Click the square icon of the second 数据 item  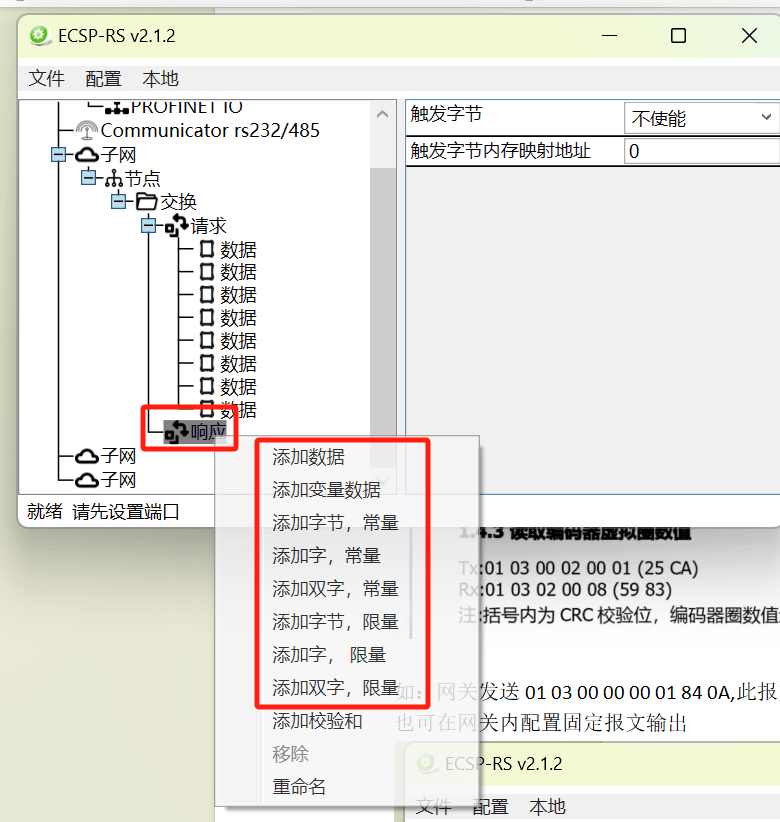207,272
